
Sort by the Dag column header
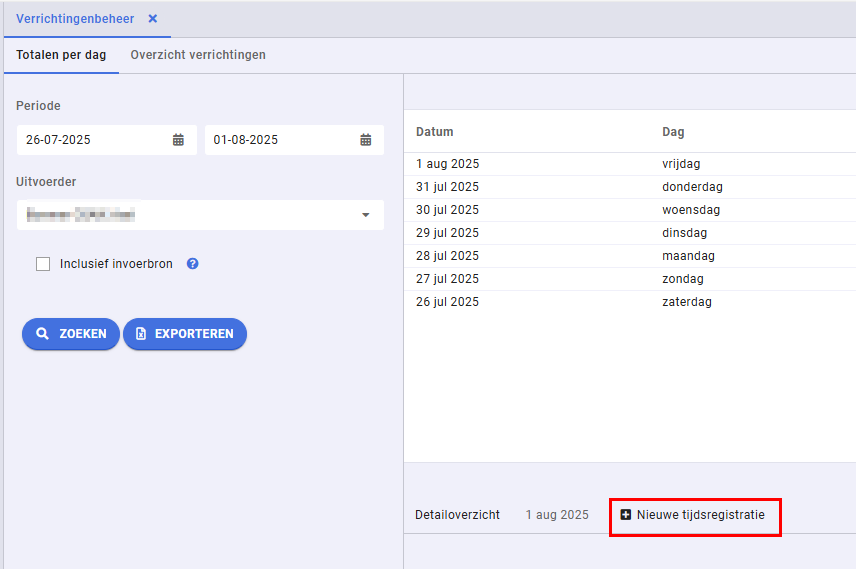673,132
